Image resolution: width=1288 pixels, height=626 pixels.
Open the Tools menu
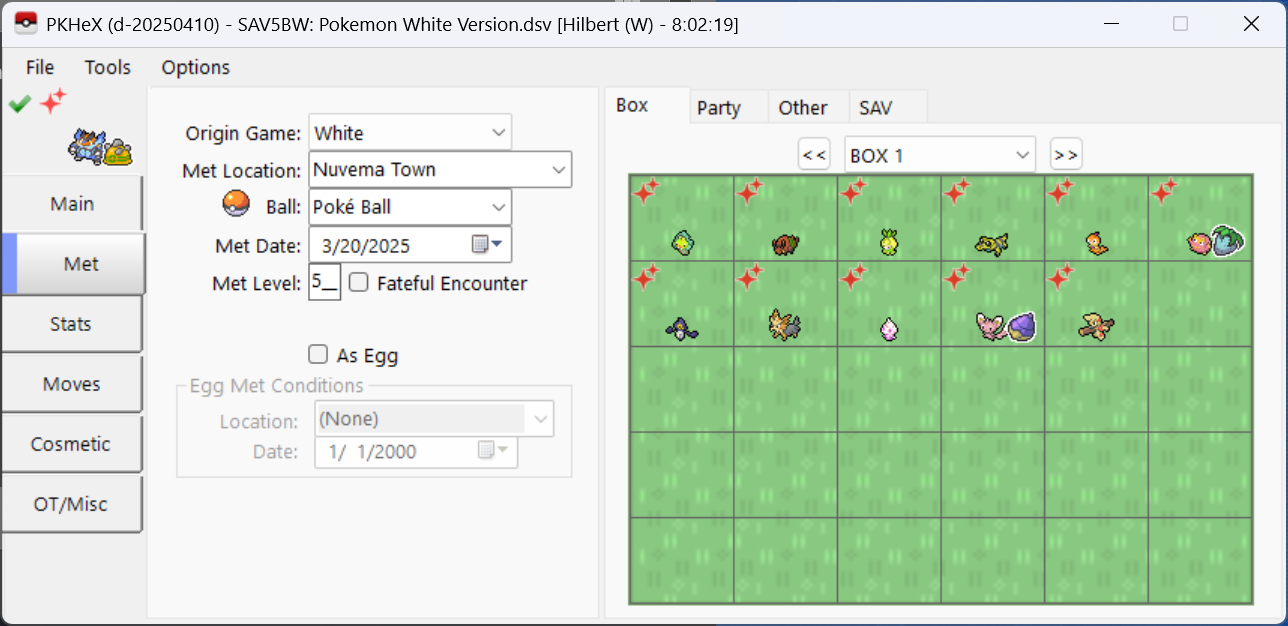(108, 67)
